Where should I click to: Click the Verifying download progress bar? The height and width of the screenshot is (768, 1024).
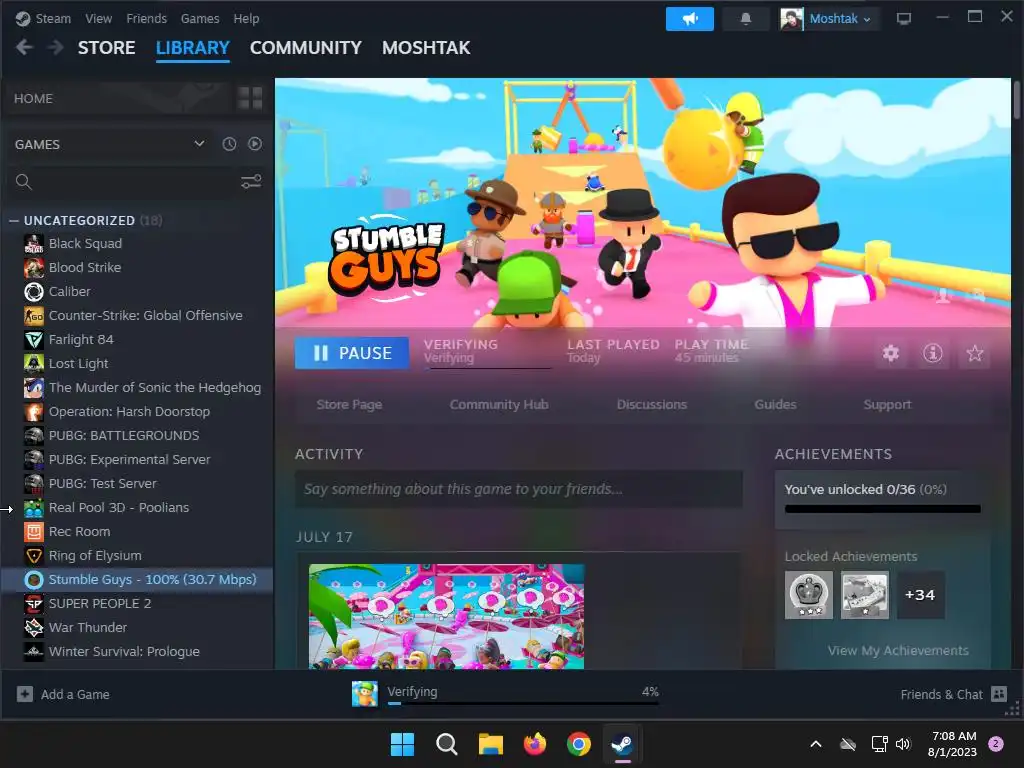(523, 703)
